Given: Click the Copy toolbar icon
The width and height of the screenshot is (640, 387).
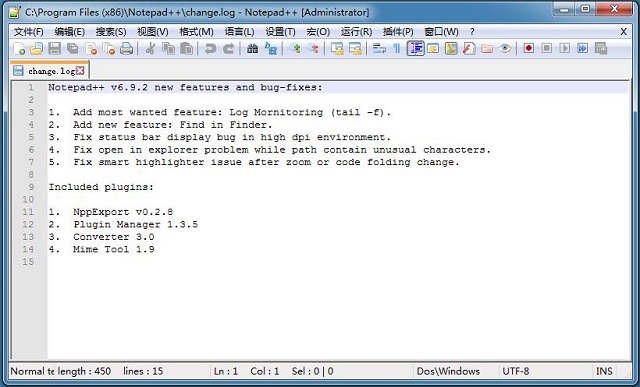Looking at the screenshot, I should tap(168, 49).
